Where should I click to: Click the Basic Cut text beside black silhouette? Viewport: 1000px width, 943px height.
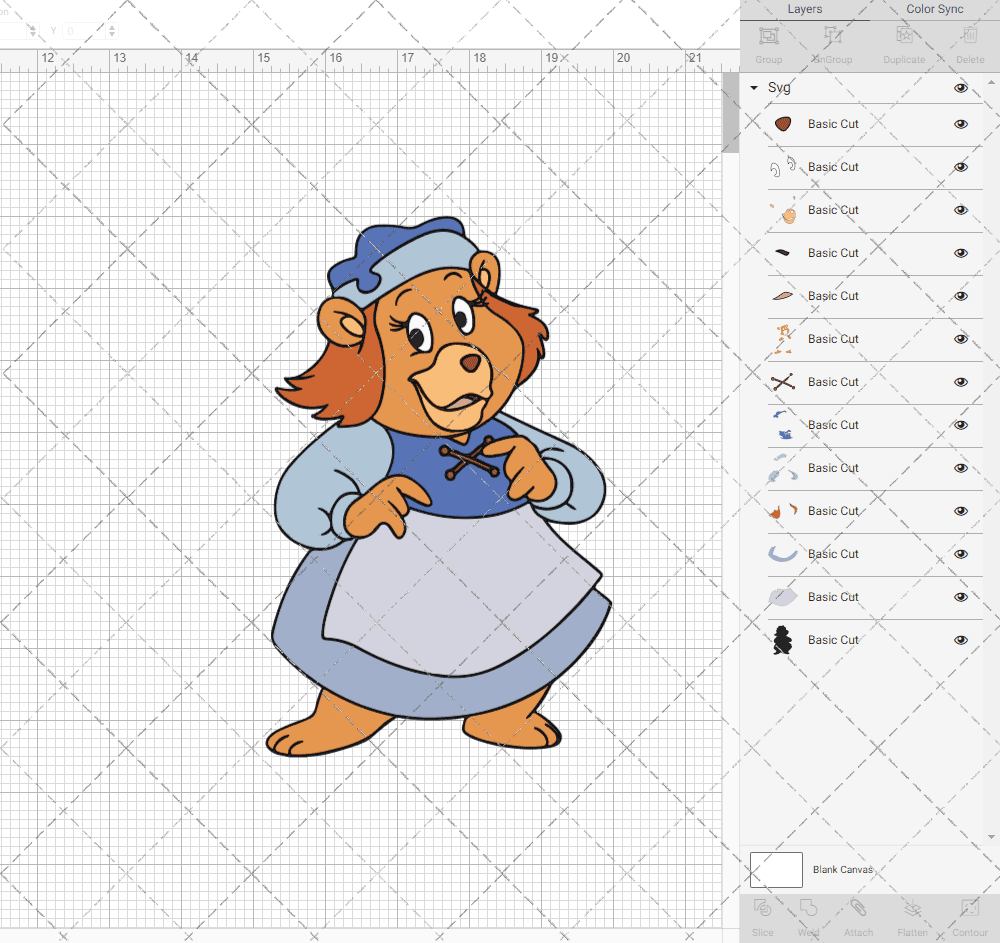coord(833,640)
